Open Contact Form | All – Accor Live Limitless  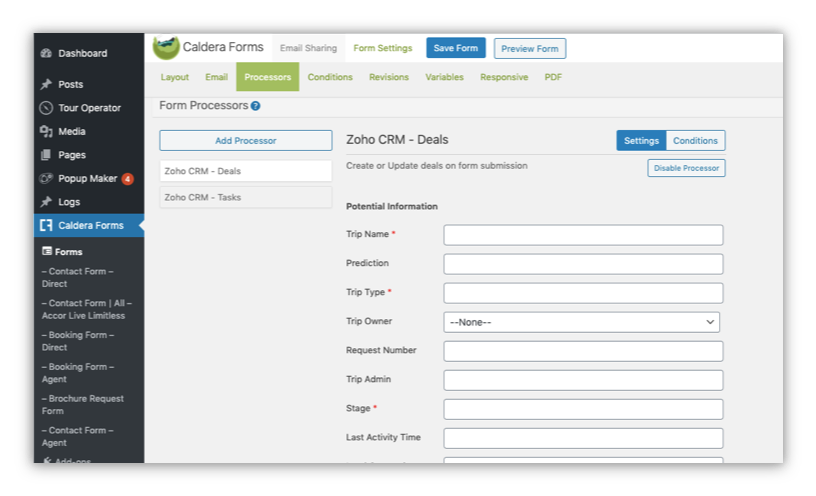tap(86, 309)
